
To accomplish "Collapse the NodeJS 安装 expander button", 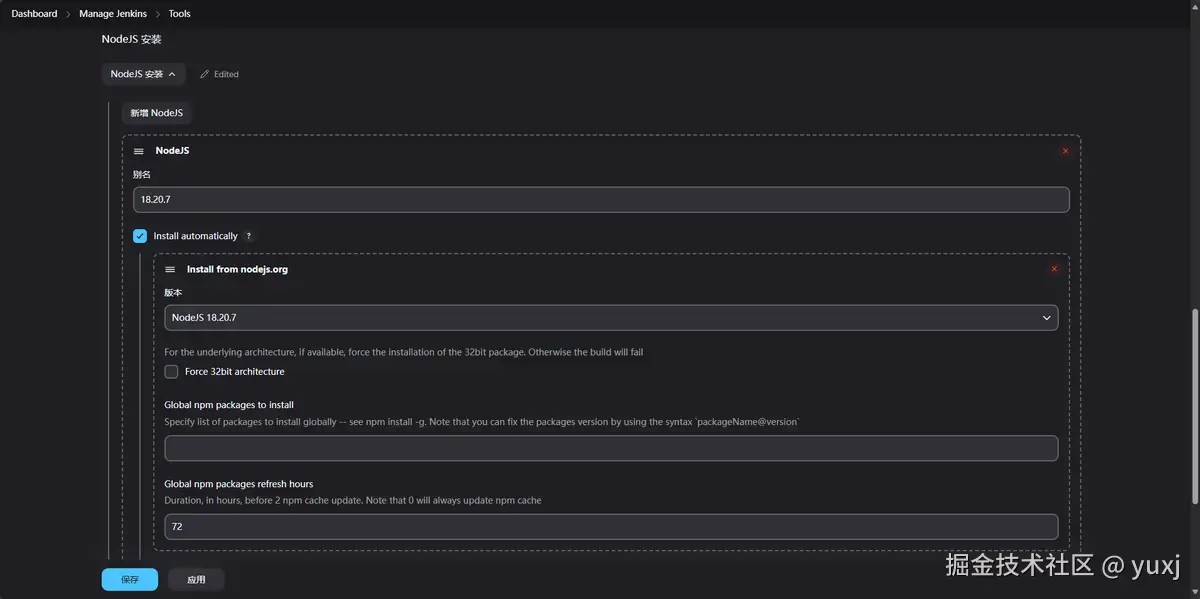I will [x=143, y=74].
